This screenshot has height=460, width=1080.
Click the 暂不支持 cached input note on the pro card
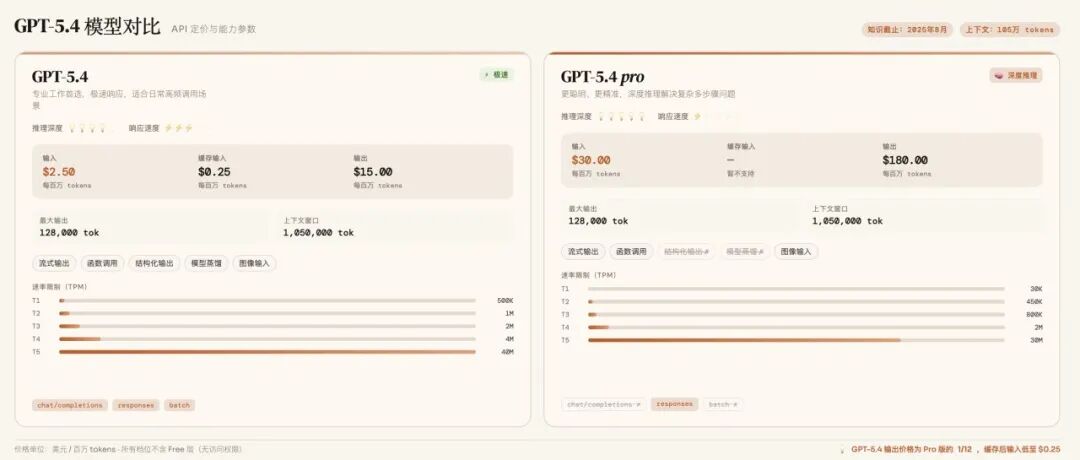[x=740, y=174]
